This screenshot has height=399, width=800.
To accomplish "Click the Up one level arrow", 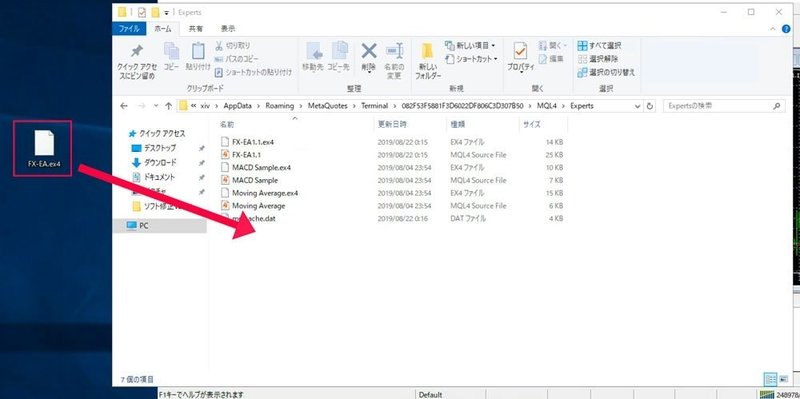I will tap(168, 106).
